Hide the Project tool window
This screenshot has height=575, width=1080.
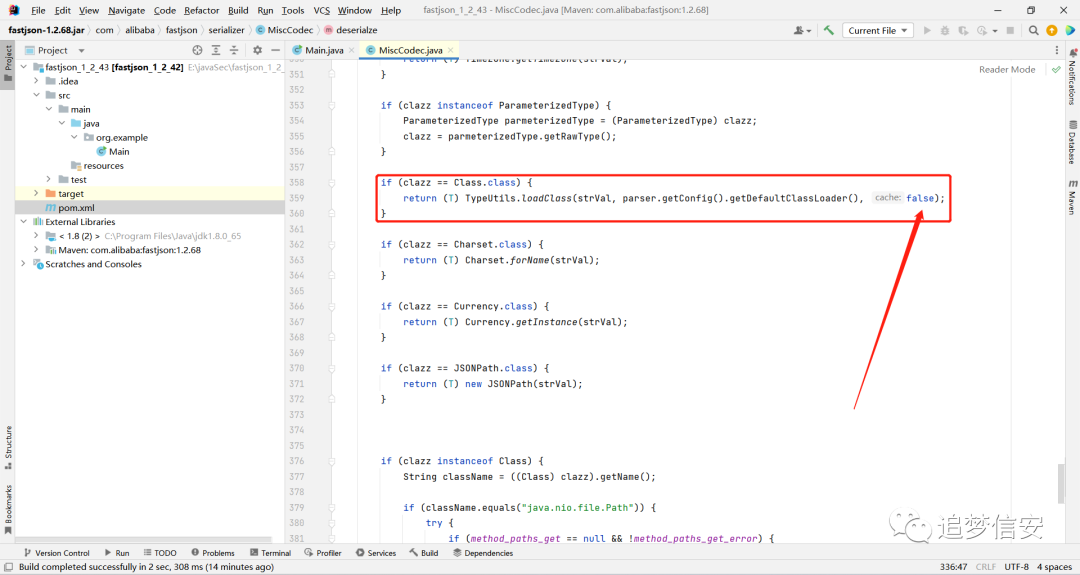click(276, 50)
